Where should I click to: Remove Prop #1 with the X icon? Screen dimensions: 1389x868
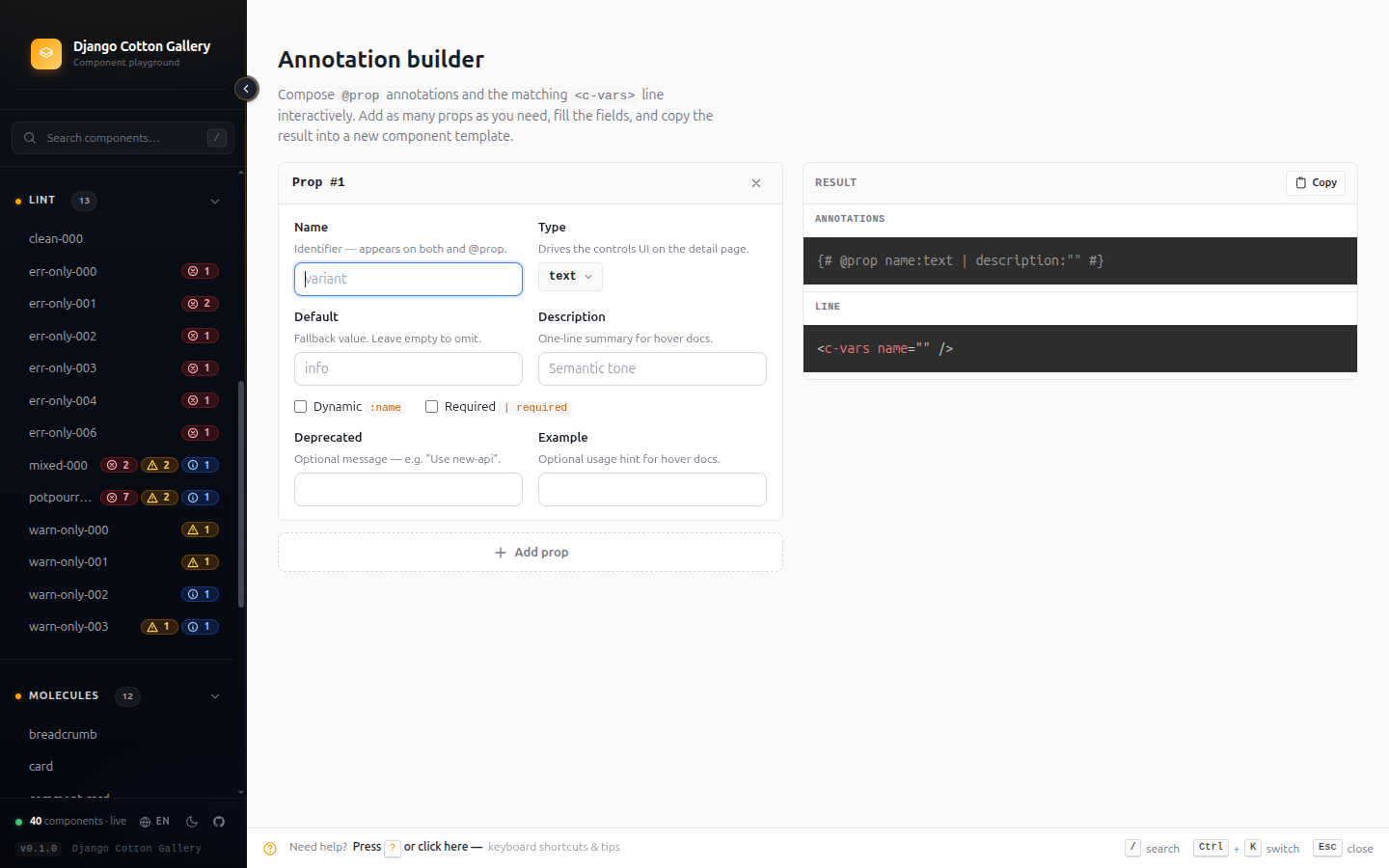coord(756,183)
